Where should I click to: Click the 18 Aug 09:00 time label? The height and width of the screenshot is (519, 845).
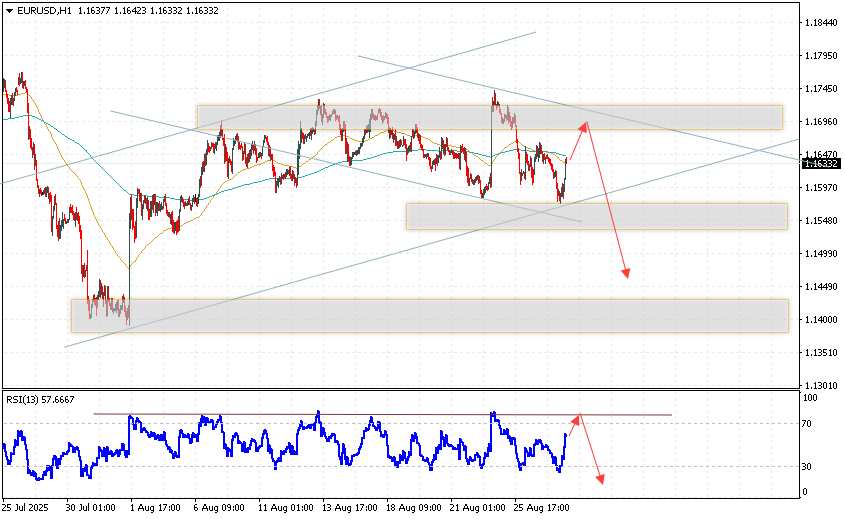tap(414, 508)
